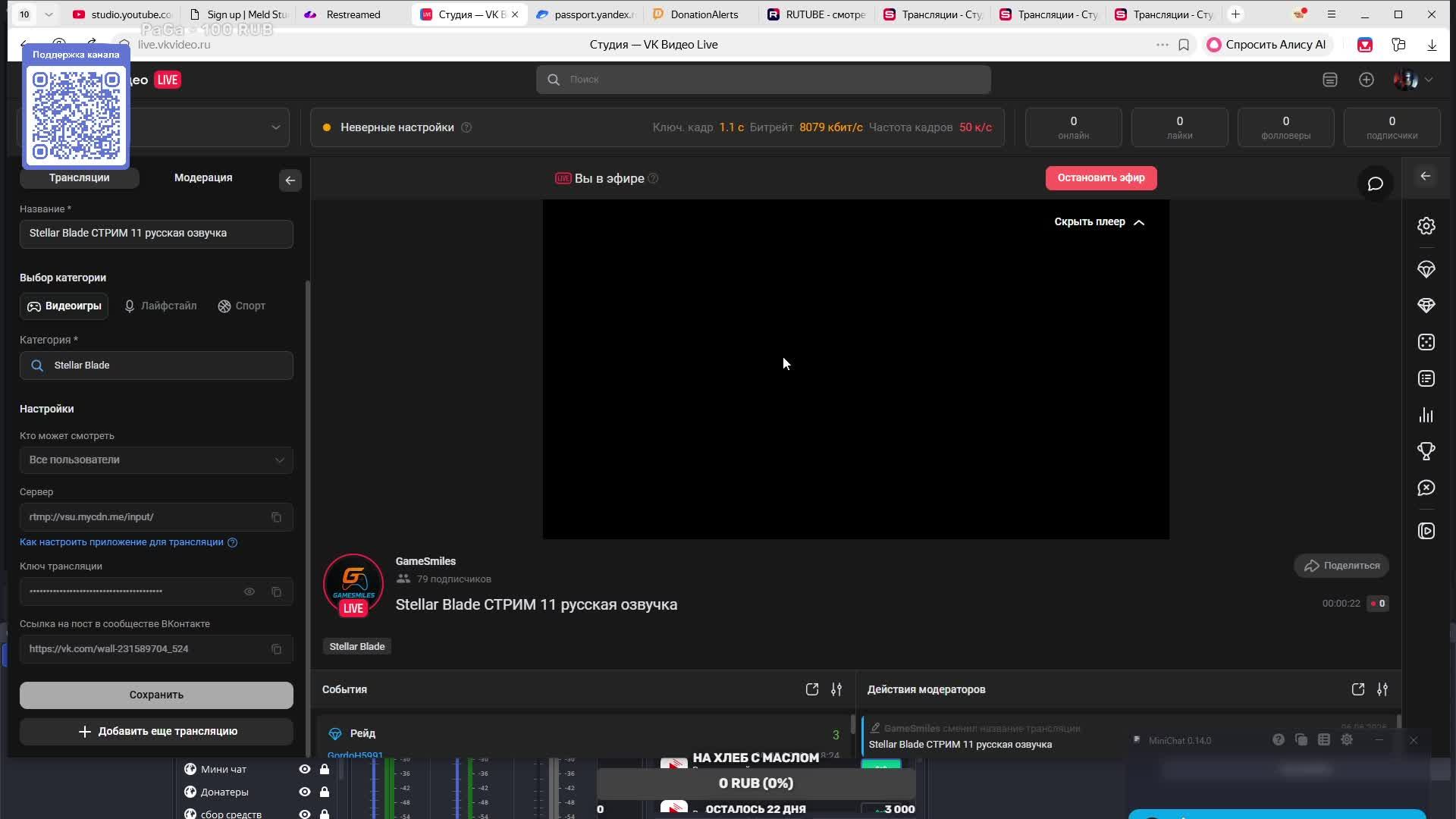The image size is (1456, 819).
Task: Click the GameSmiles channel avatar
Action: (x=353, y=585)
